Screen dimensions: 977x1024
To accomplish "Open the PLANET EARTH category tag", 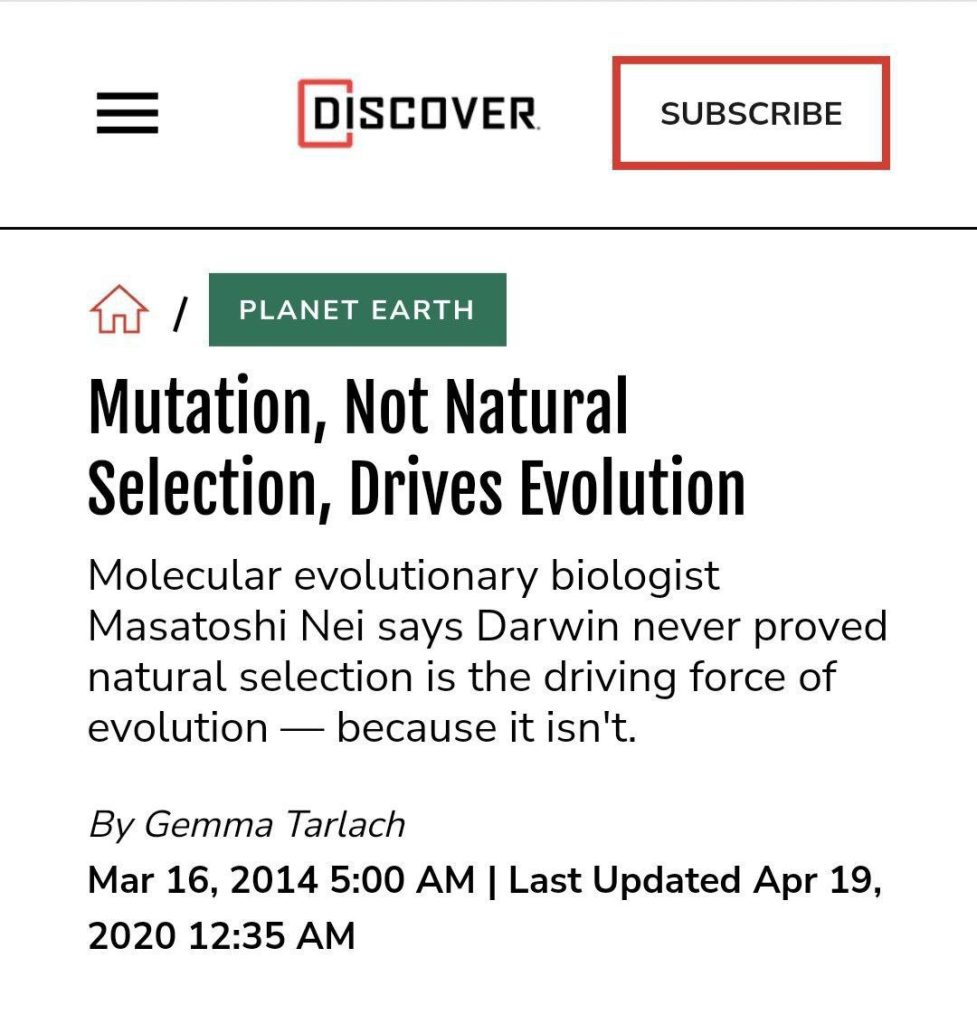I will [x=357, y=310].
